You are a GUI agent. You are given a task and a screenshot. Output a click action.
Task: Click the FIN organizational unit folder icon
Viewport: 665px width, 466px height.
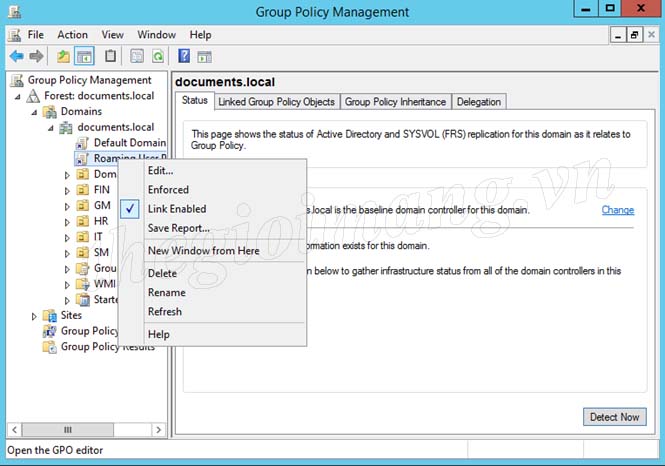(x=83, y=190)
